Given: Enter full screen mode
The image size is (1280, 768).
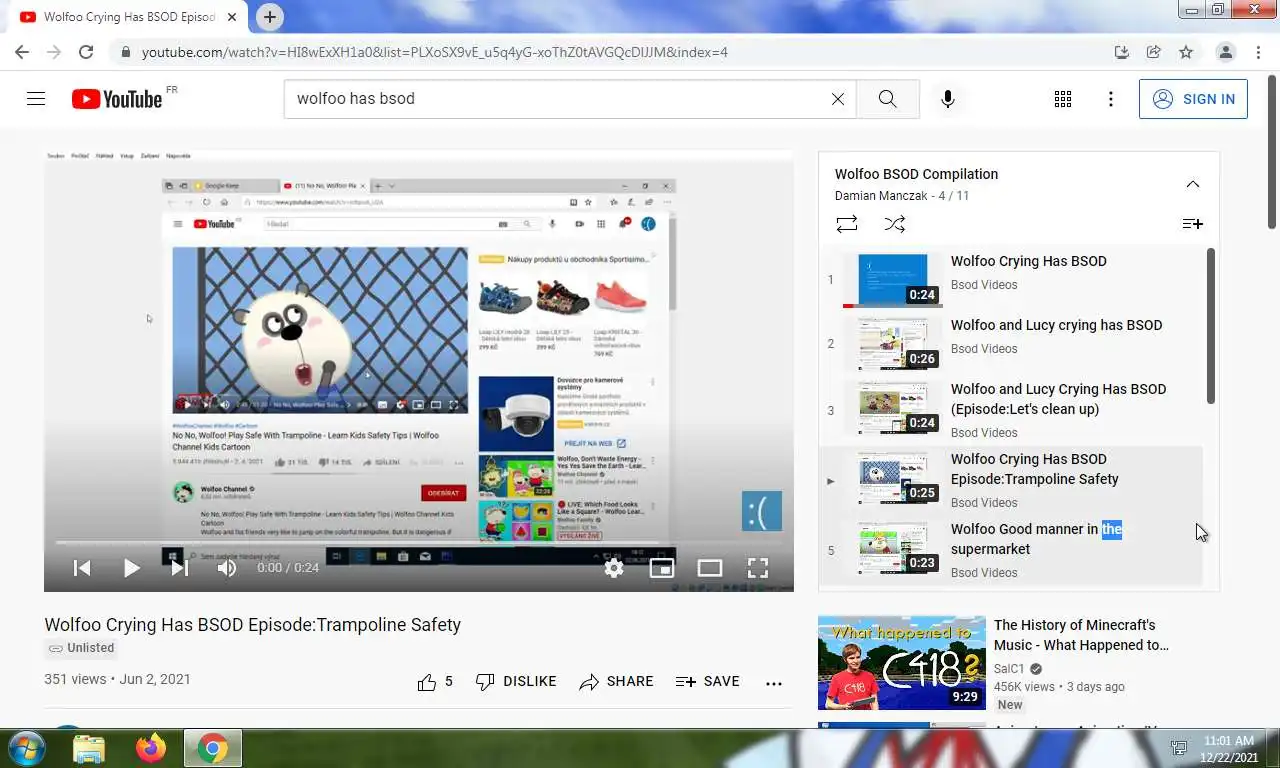Looking at the screenshot, I should tap(758, 568).
